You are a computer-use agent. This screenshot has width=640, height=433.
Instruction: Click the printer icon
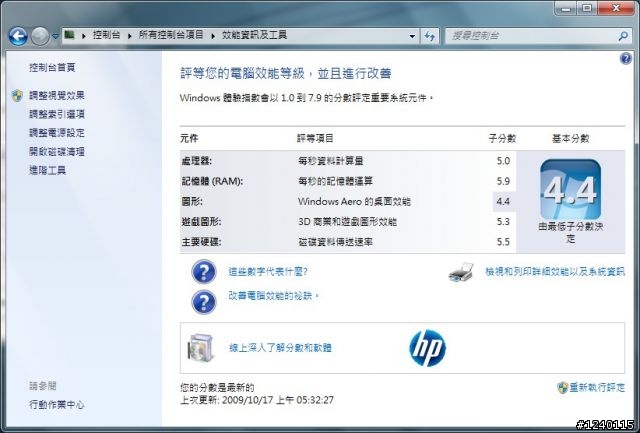(461, 272)
